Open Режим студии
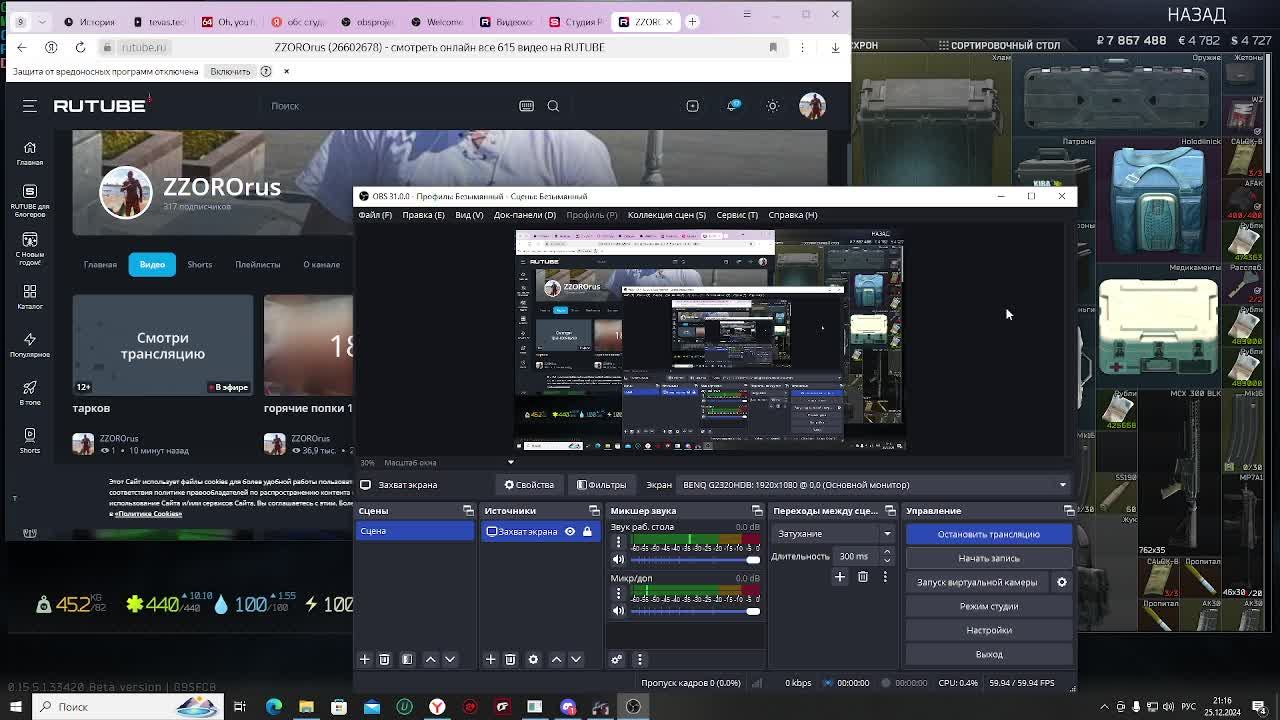The image size is (1280, 720). (x=989, y=606)
